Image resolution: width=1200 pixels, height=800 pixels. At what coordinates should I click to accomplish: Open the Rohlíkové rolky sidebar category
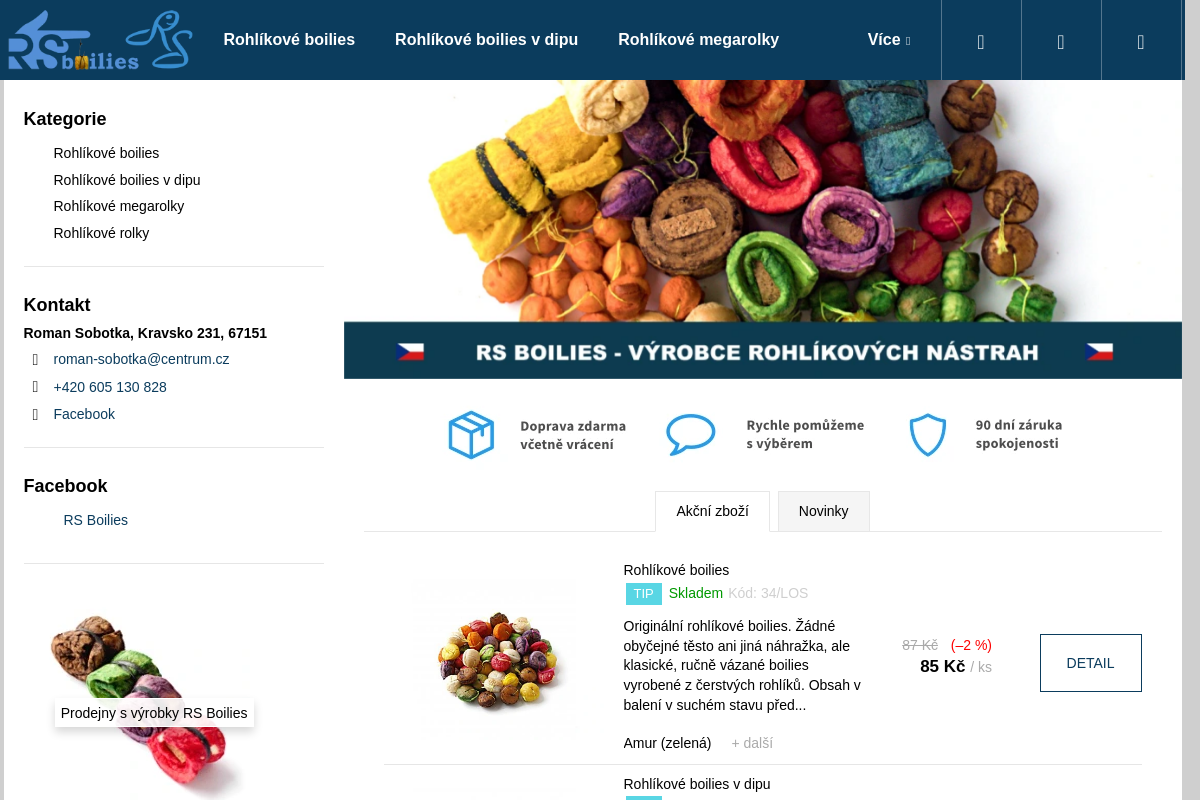pyautogui.click(x=101, y=233)
